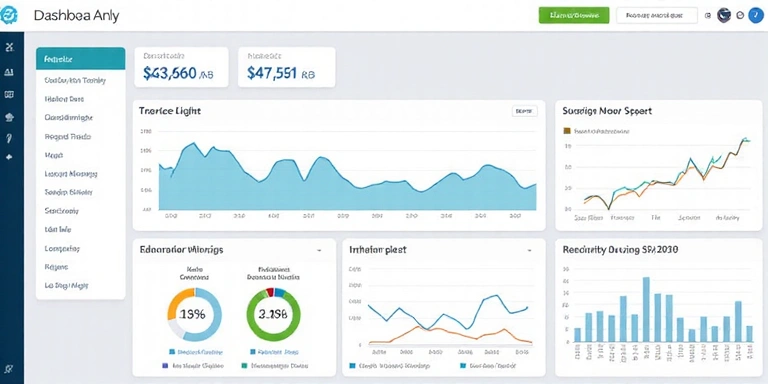768x384 pixels.
Task: Click the green button in the header
Action: pos(574,15)
